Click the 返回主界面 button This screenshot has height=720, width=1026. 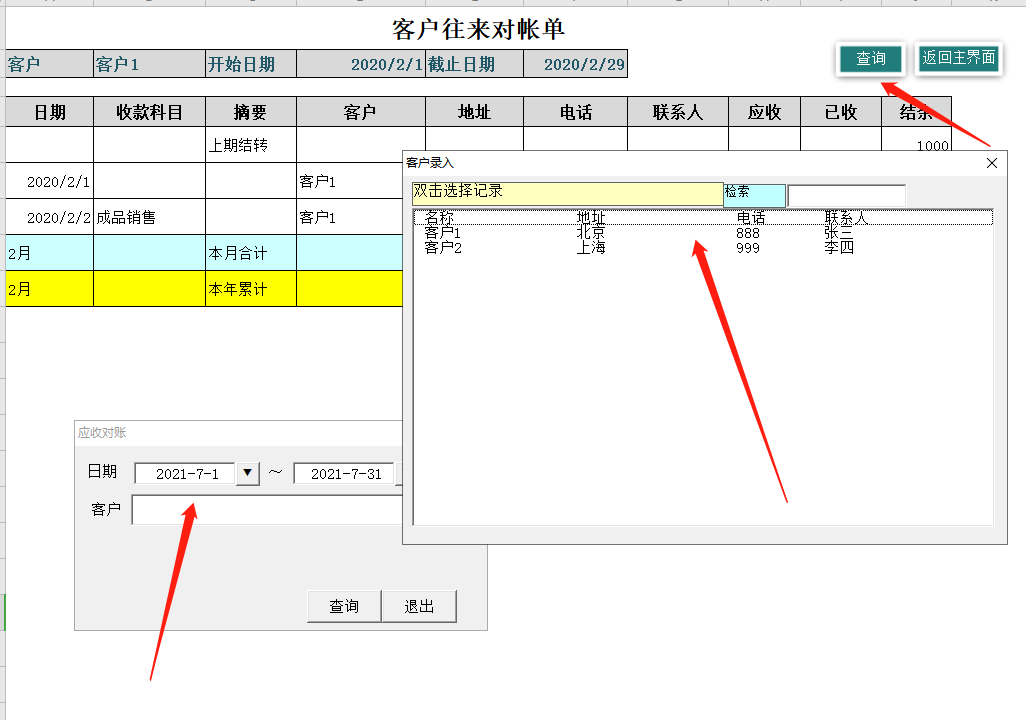click(959, 58)
